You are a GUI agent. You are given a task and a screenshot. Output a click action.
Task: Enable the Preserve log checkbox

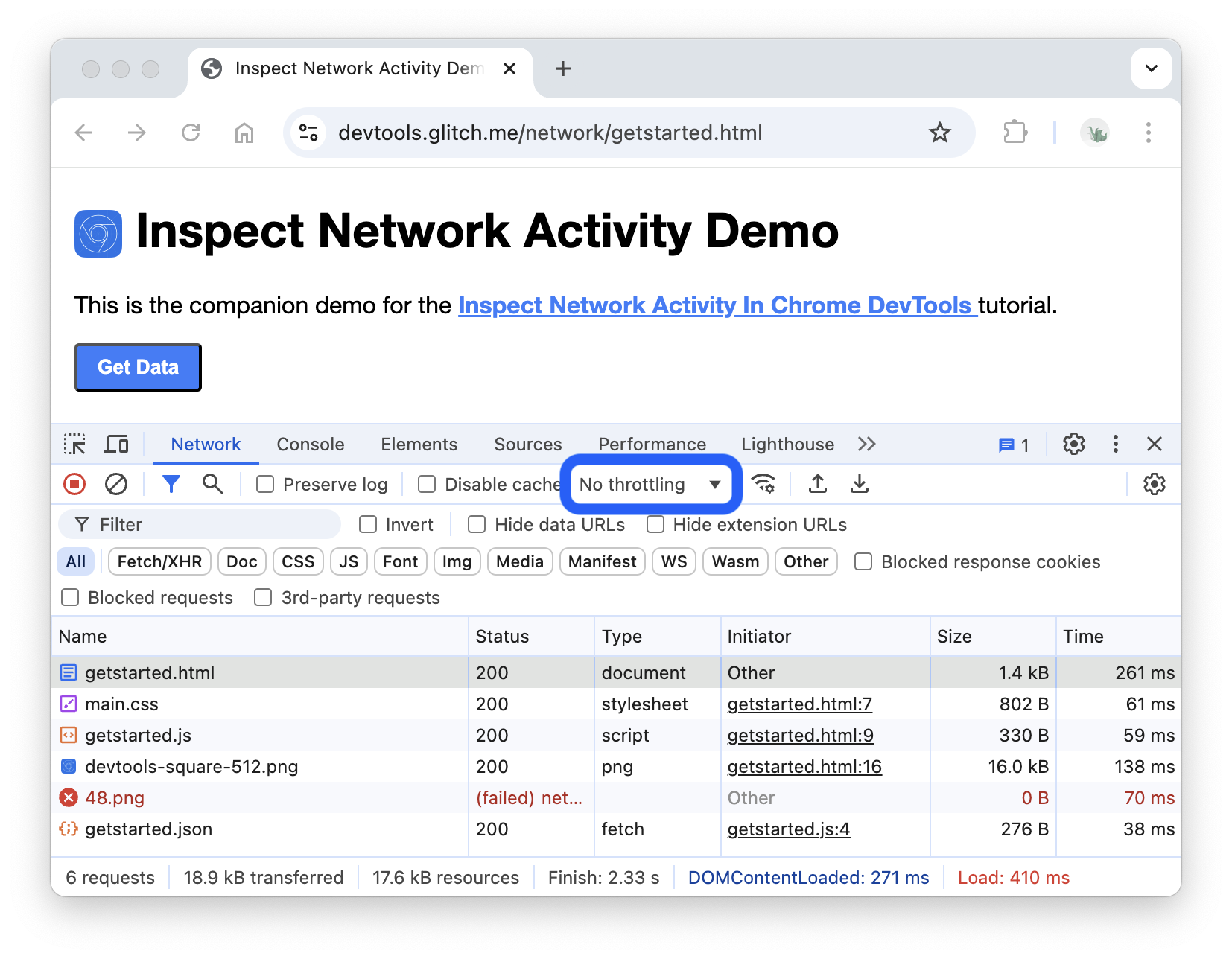pyautogui.click(x=265, y=484)
